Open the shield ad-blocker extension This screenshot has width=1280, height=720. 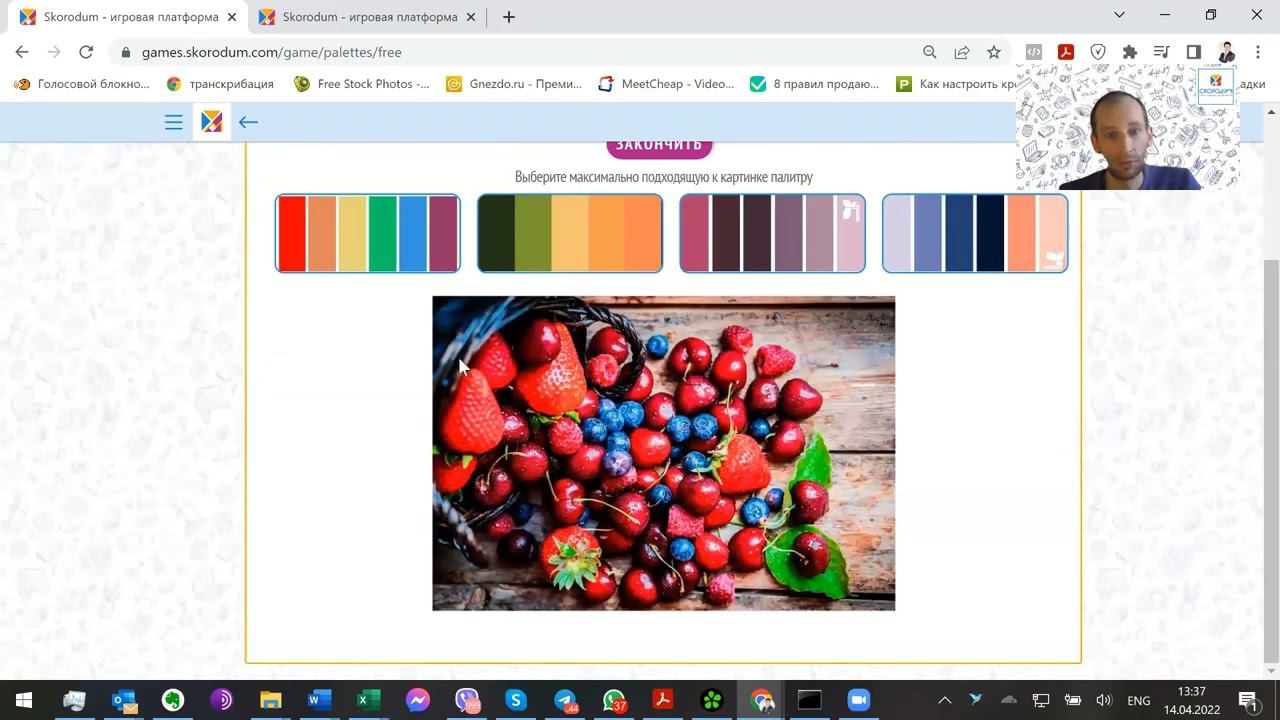[x=1098, y=52]
